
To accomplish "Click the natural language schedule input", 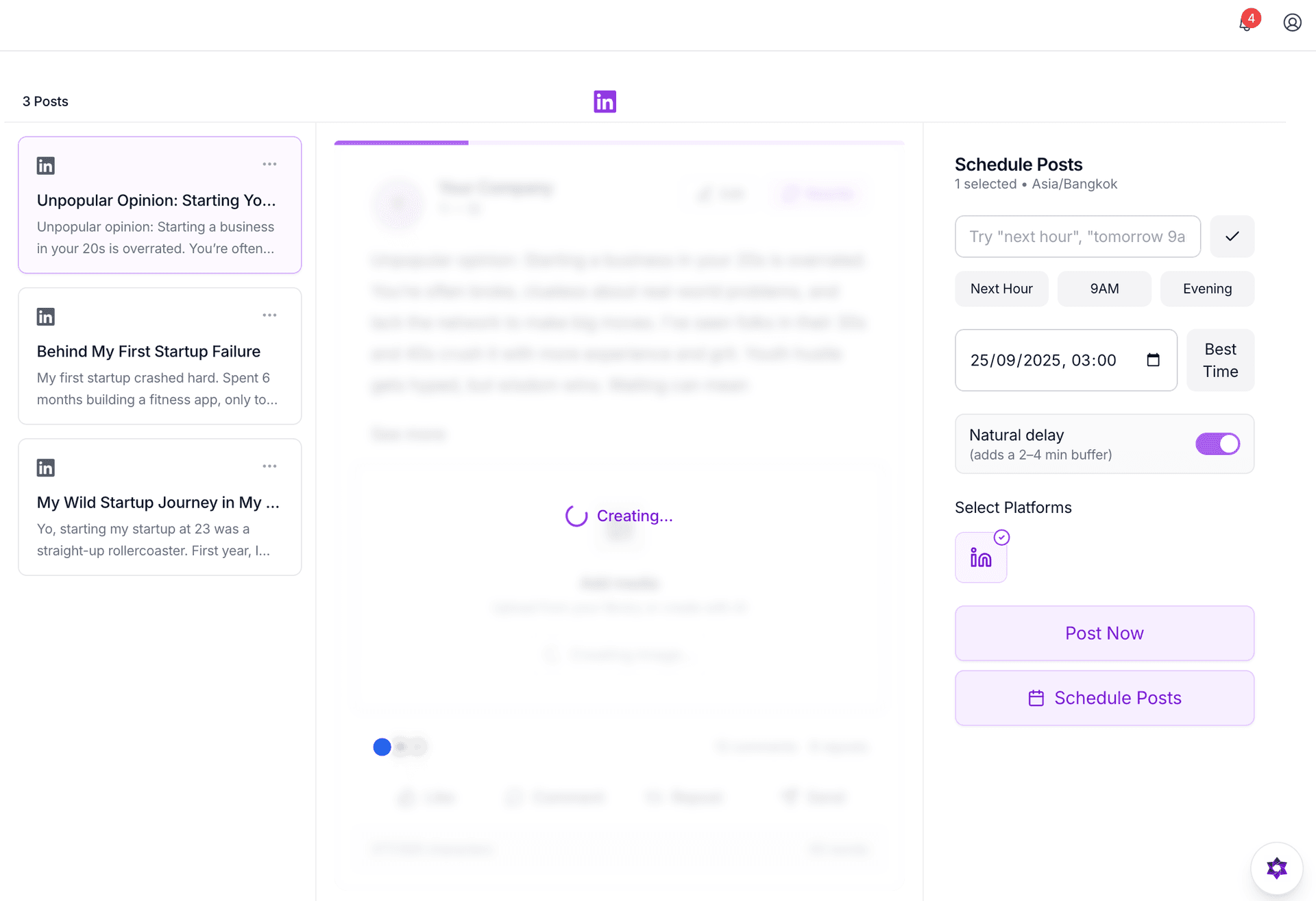I will tap(1077, 237).
